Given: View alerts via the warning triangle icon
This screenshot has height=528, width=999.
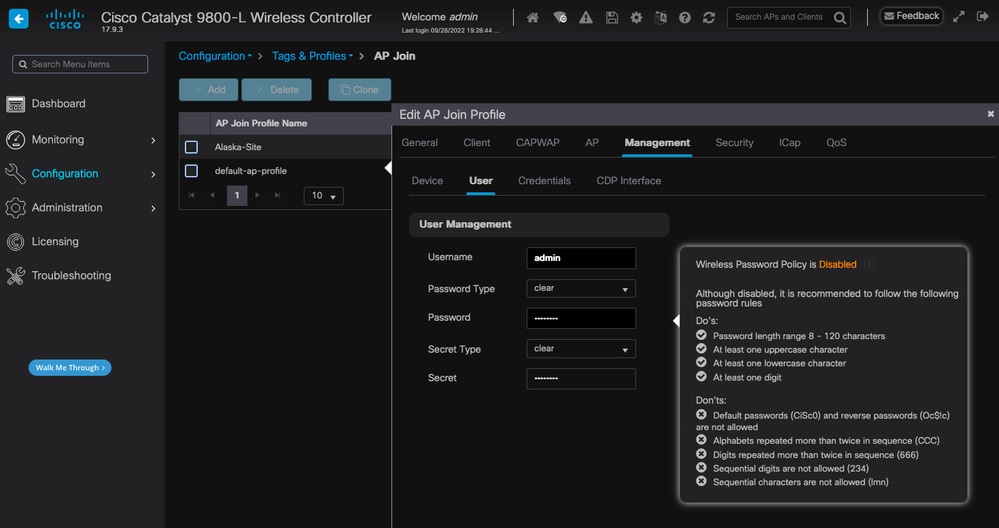Looking at the screenshot, I should [x=586, y=18].
